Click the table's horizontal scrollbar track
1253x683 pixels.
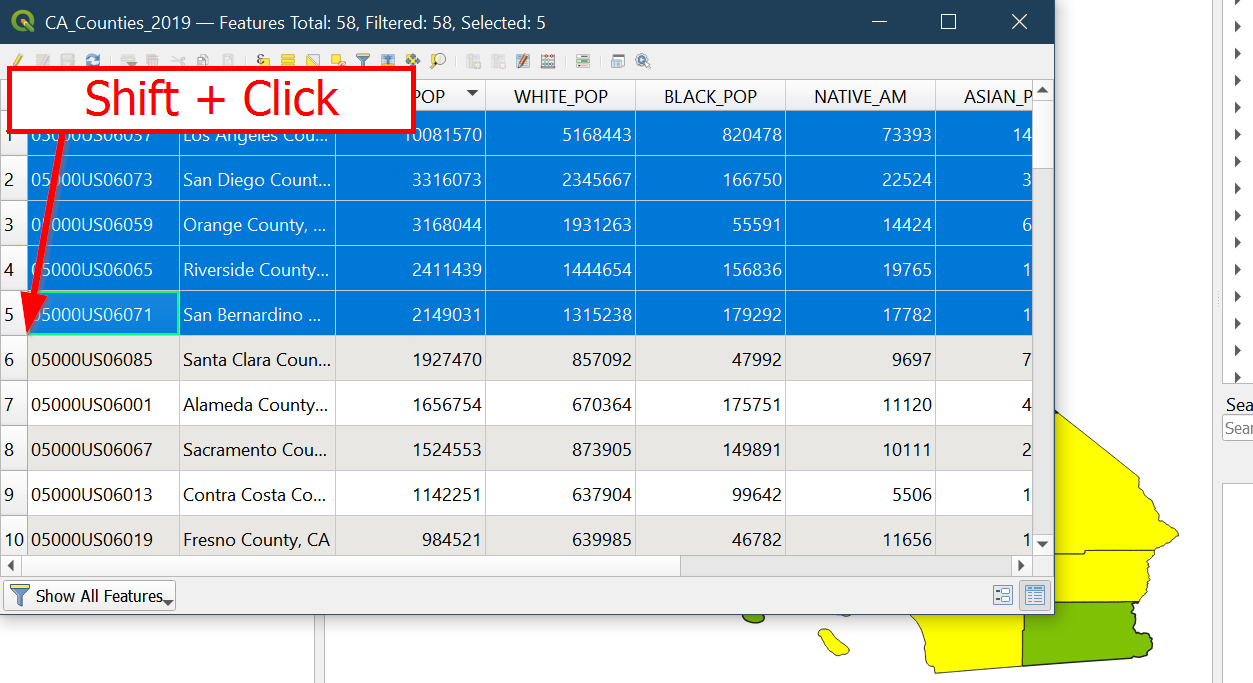(850, 566)
